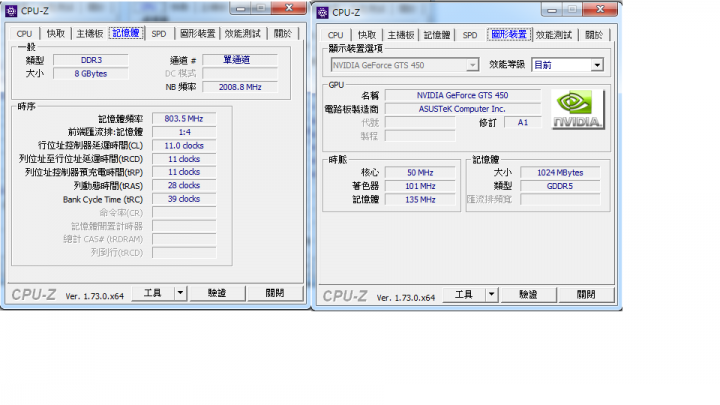Image resolution: width=720 pixels, height=405 pixels.
Task: Switch to 快取 tab in right window
Action: (367, 35)
